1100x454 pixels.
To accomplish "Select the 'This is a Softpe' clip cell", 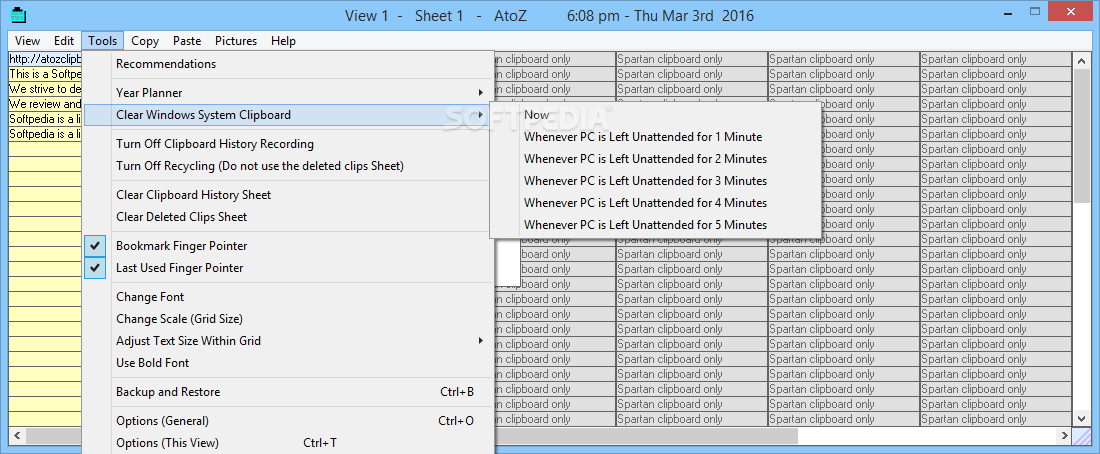I will (x=45, y=74).
